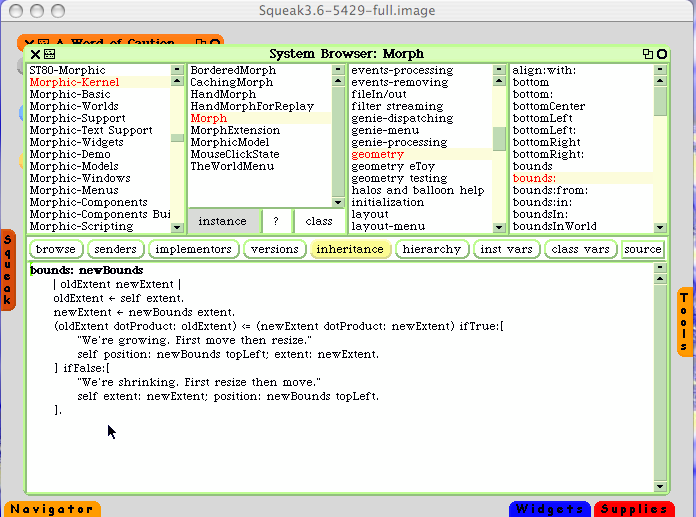Viewport: 696px width, 517px height.
Task: Open the Supplies flap tab
Action: (634, 509)
